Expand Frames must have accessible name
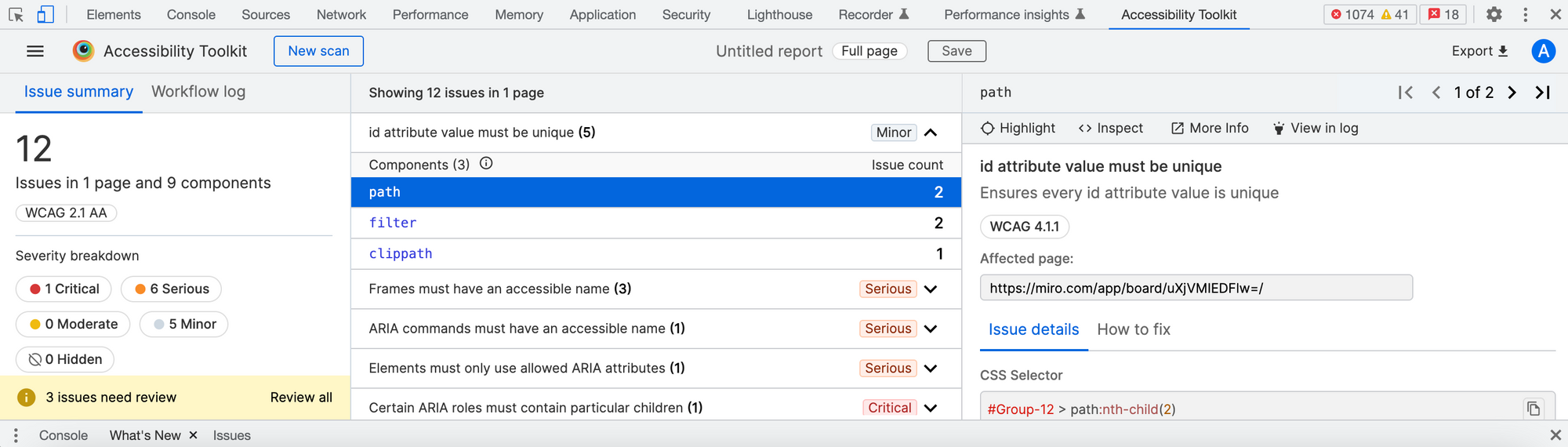 pyautogui.click(x=931, y=289)
